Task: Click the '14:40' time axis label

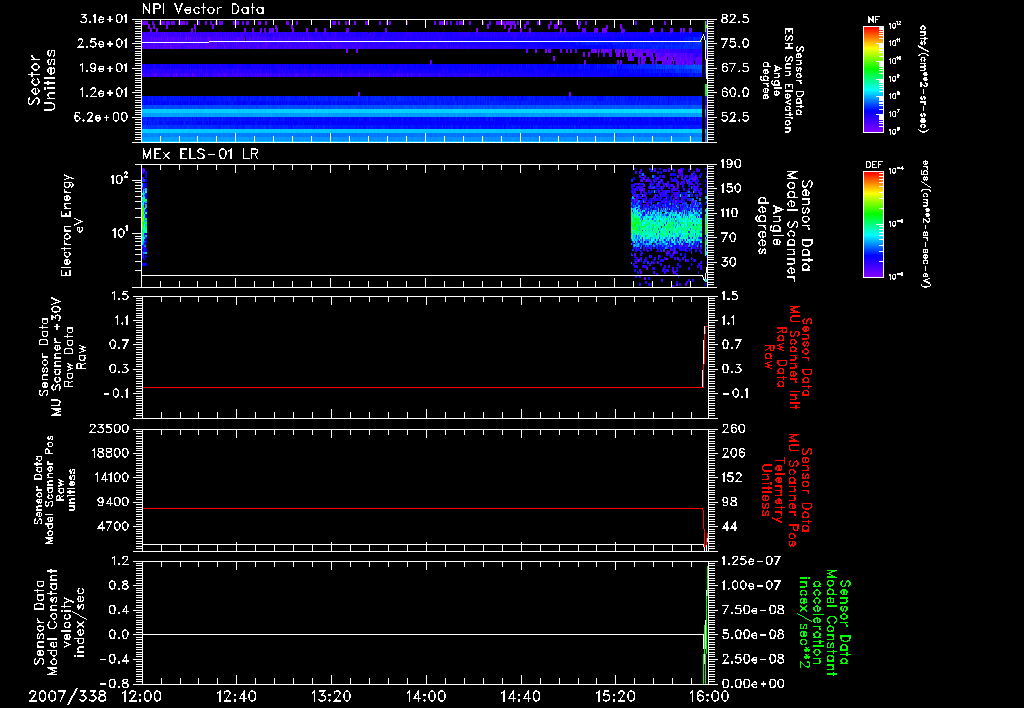Action: coord(520,697)
